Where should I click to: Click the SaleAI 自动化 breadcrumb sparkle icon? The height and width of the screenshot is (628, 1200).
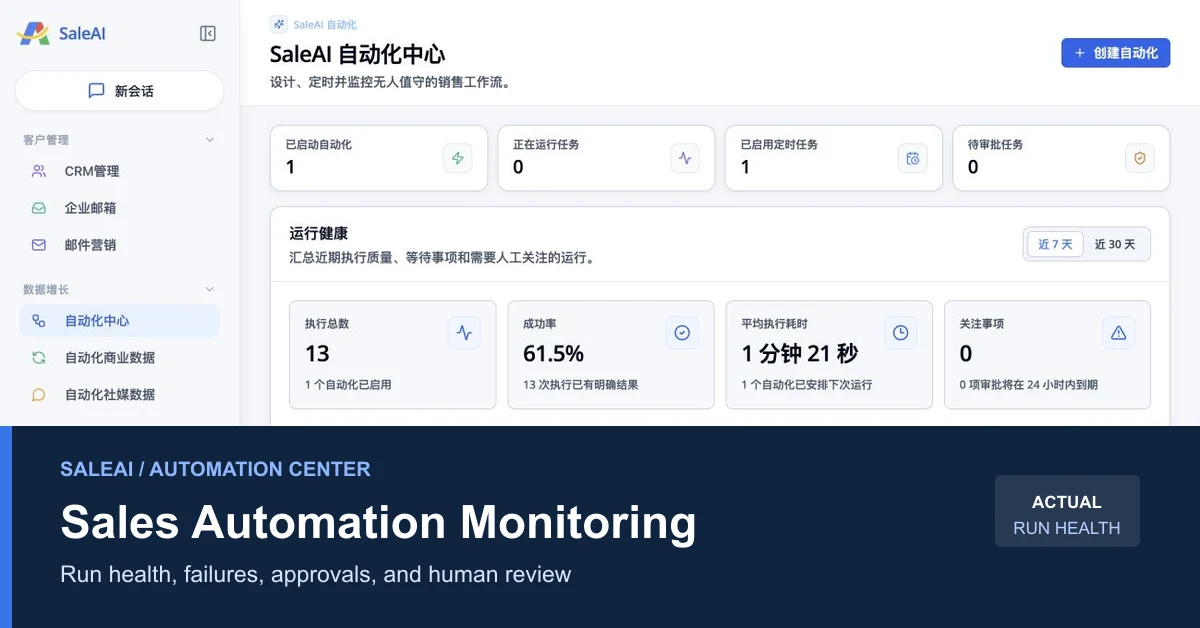279,24
